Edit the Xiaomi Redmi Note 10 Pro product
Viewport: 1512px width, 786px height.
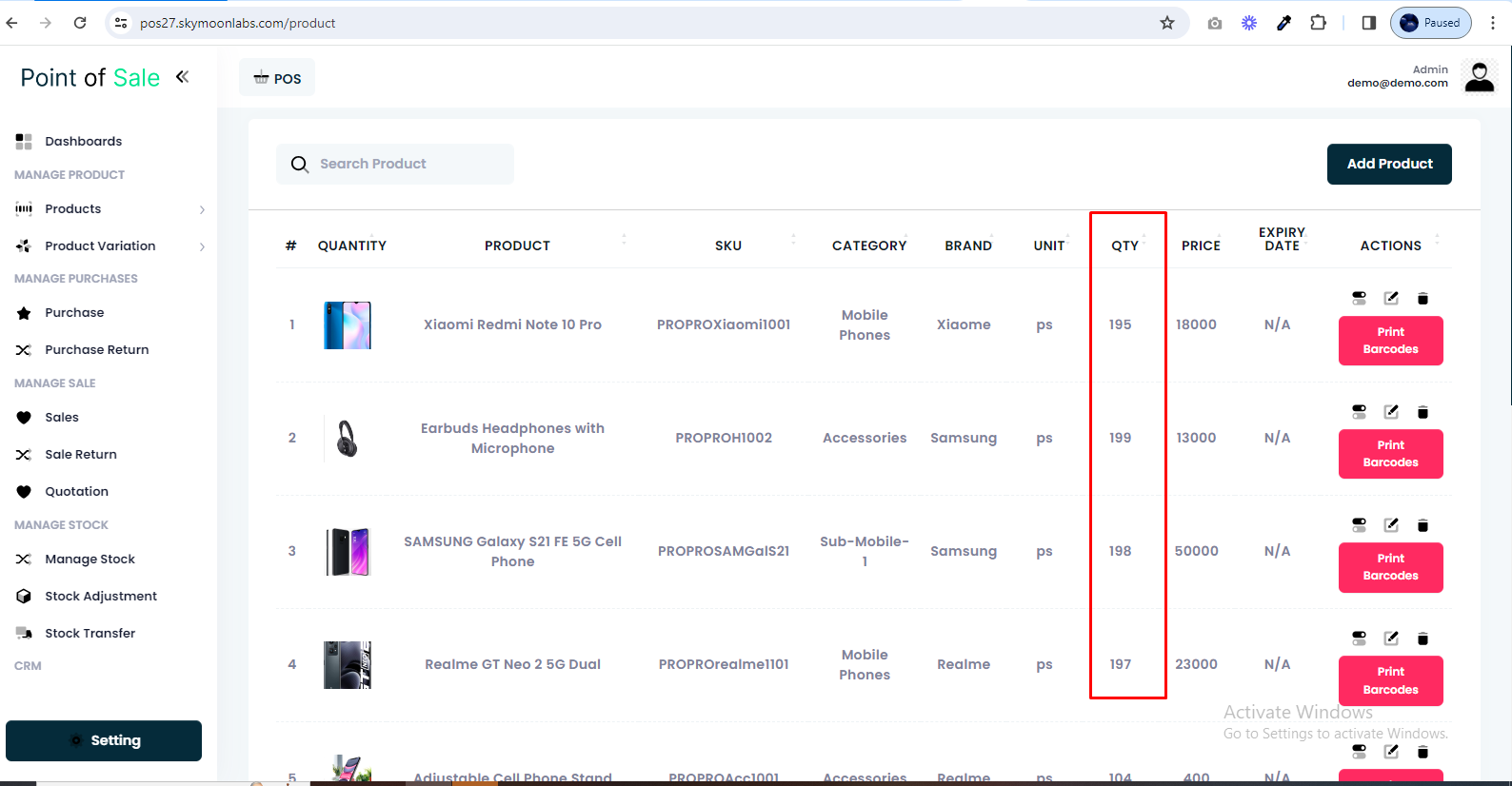[x=1391, y=298]
